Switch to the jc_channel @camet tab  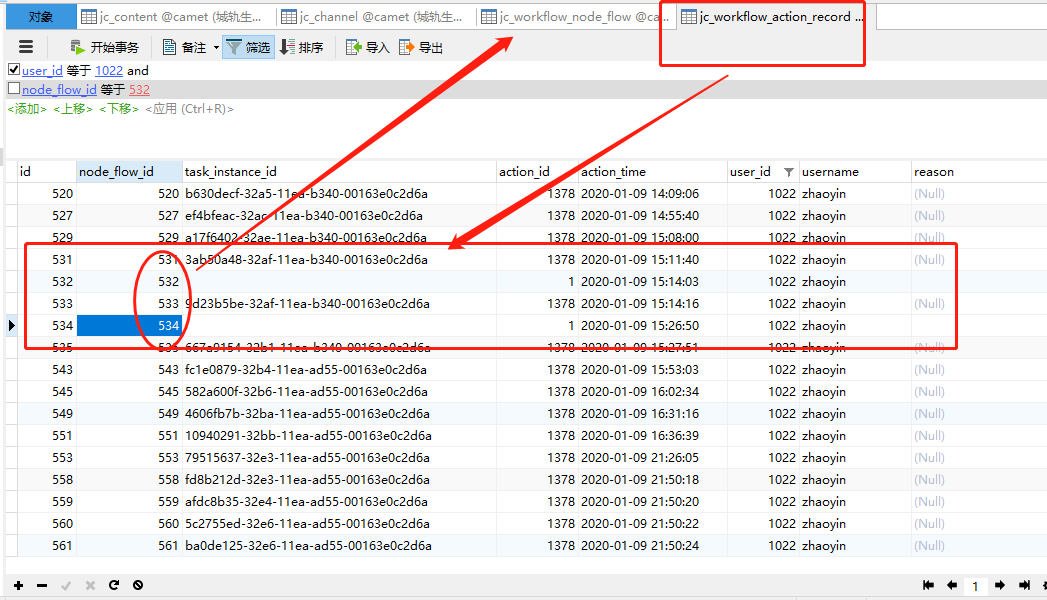click(375, 17)
